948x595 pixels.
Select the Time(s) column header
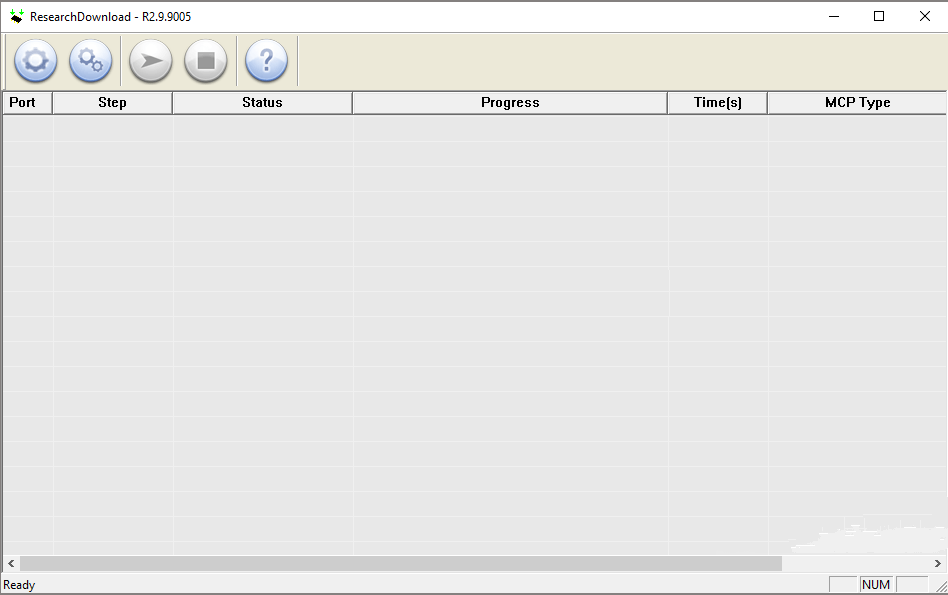[x=717, y=102]
